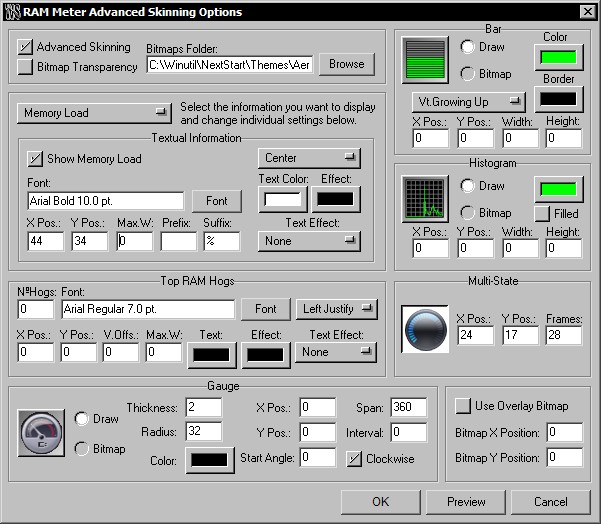Open Effect color swatch in Textual Information
The height and width of the screenshot is (524, 601).
pyautogui.click(x=336, y=199)
